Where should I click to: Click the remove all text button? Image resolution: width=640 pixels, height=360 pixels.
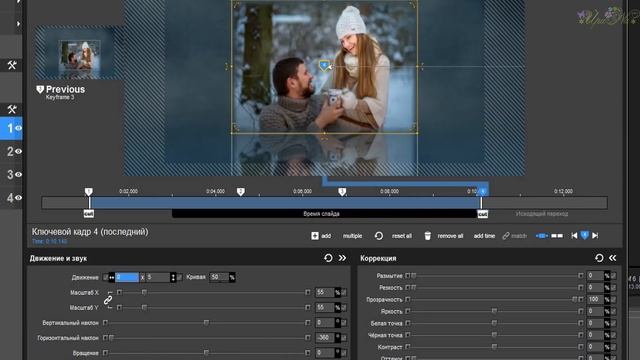[x=450, y=236]
